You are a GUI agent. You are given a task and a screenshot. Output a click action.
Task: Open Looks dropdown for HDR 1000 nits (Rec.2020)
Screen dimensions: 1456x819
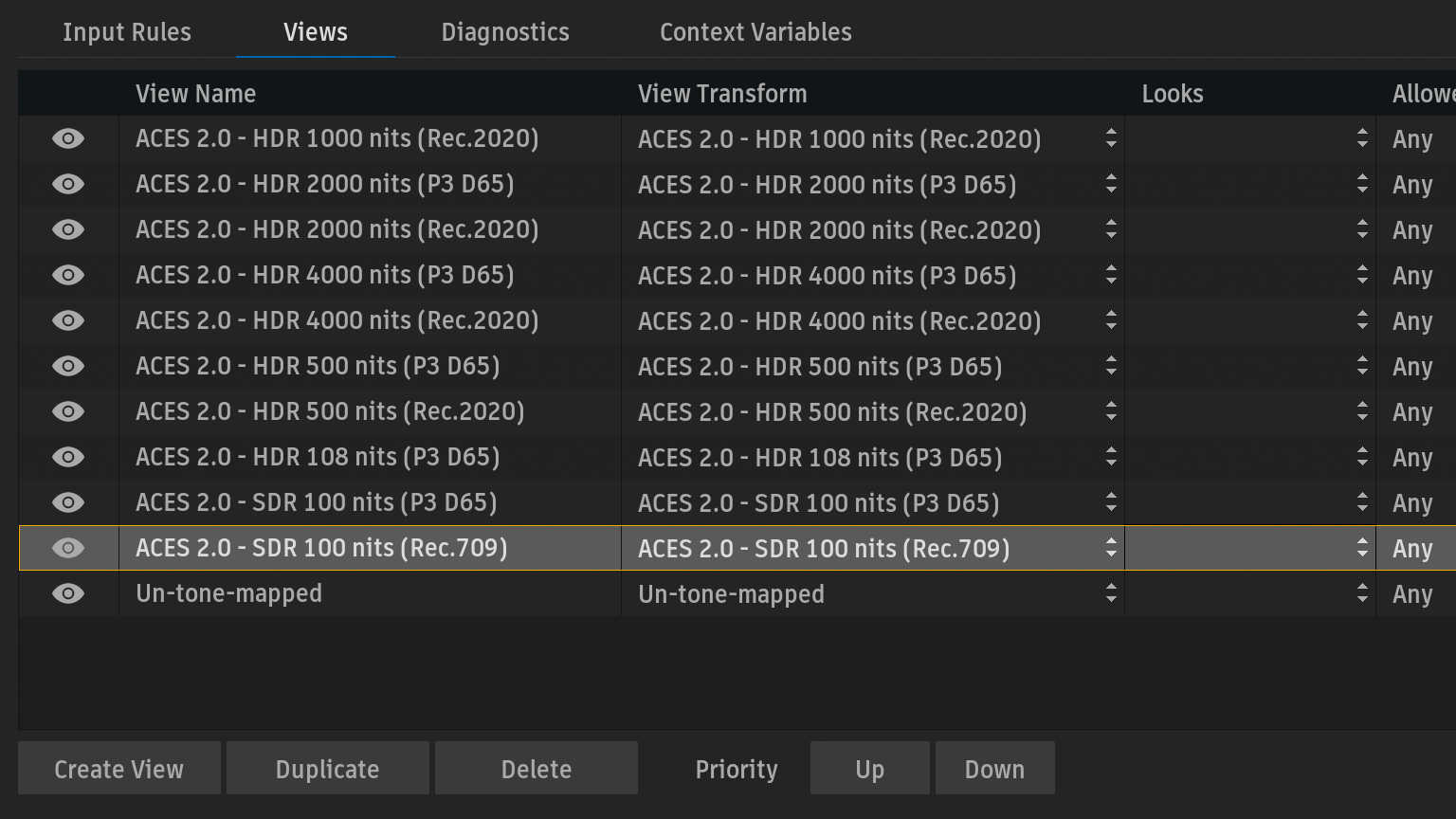tap(1361, 139)
